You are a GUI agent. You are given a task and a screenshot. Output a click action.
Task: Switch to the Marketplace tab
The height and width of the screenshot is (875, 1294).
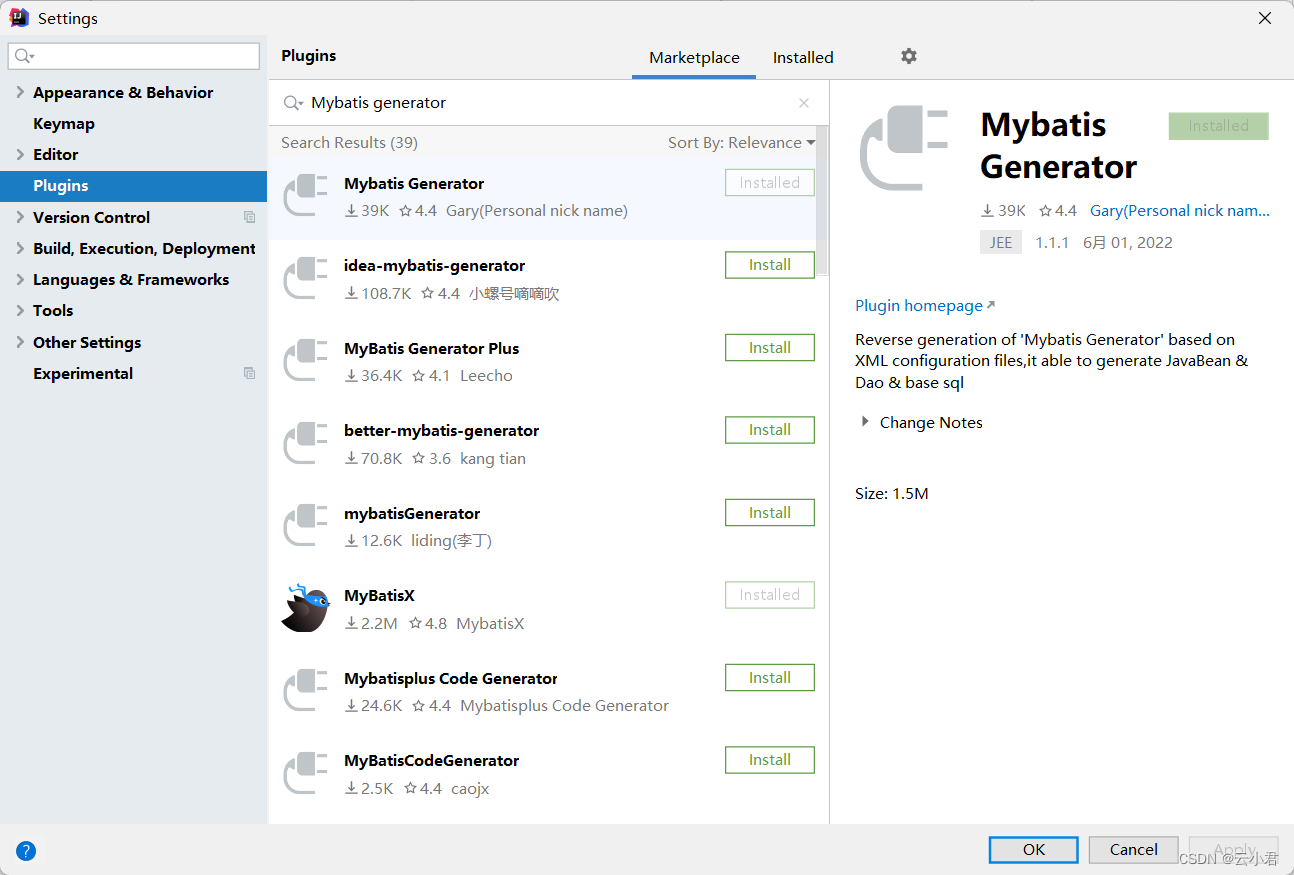click(x=694, y=57)
